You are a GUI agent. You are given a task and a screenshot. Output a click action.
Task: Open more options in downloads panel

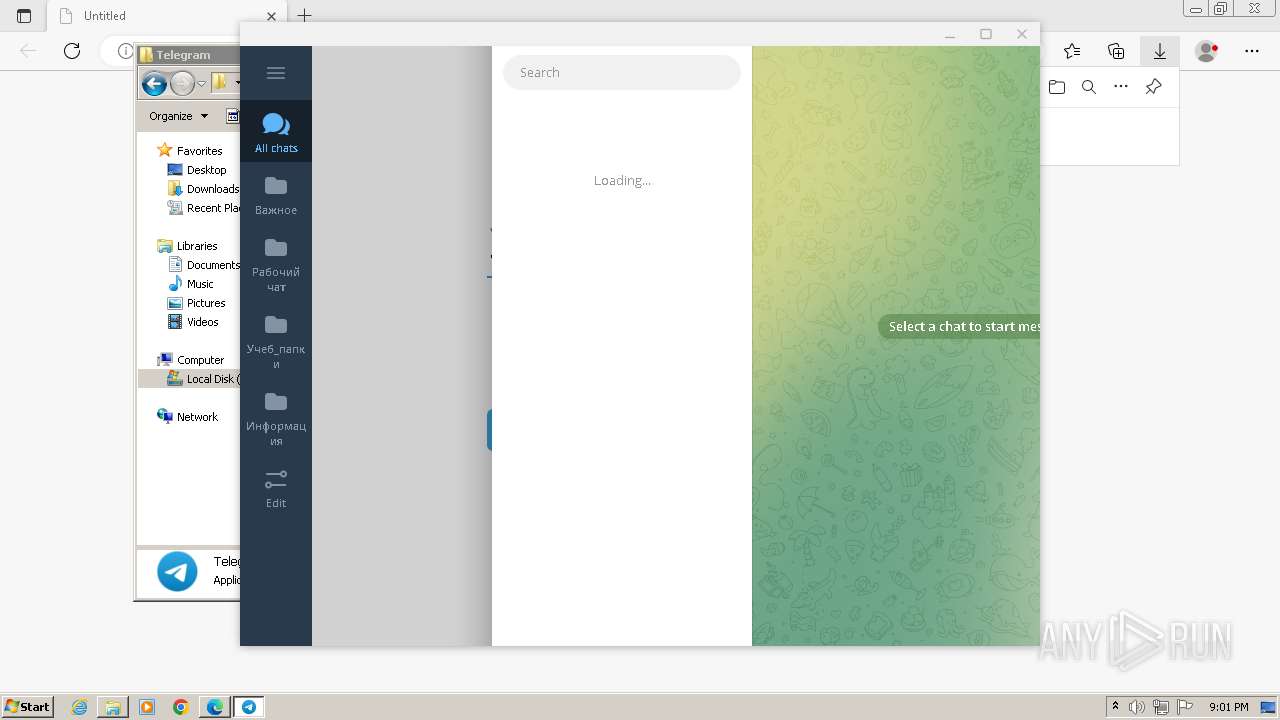(1121, 87)
